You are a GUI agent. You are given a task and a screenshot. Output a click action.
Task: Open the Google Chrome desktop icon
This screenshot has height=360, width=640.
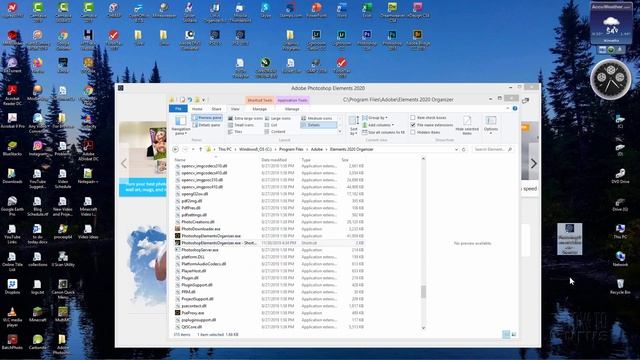63,40
